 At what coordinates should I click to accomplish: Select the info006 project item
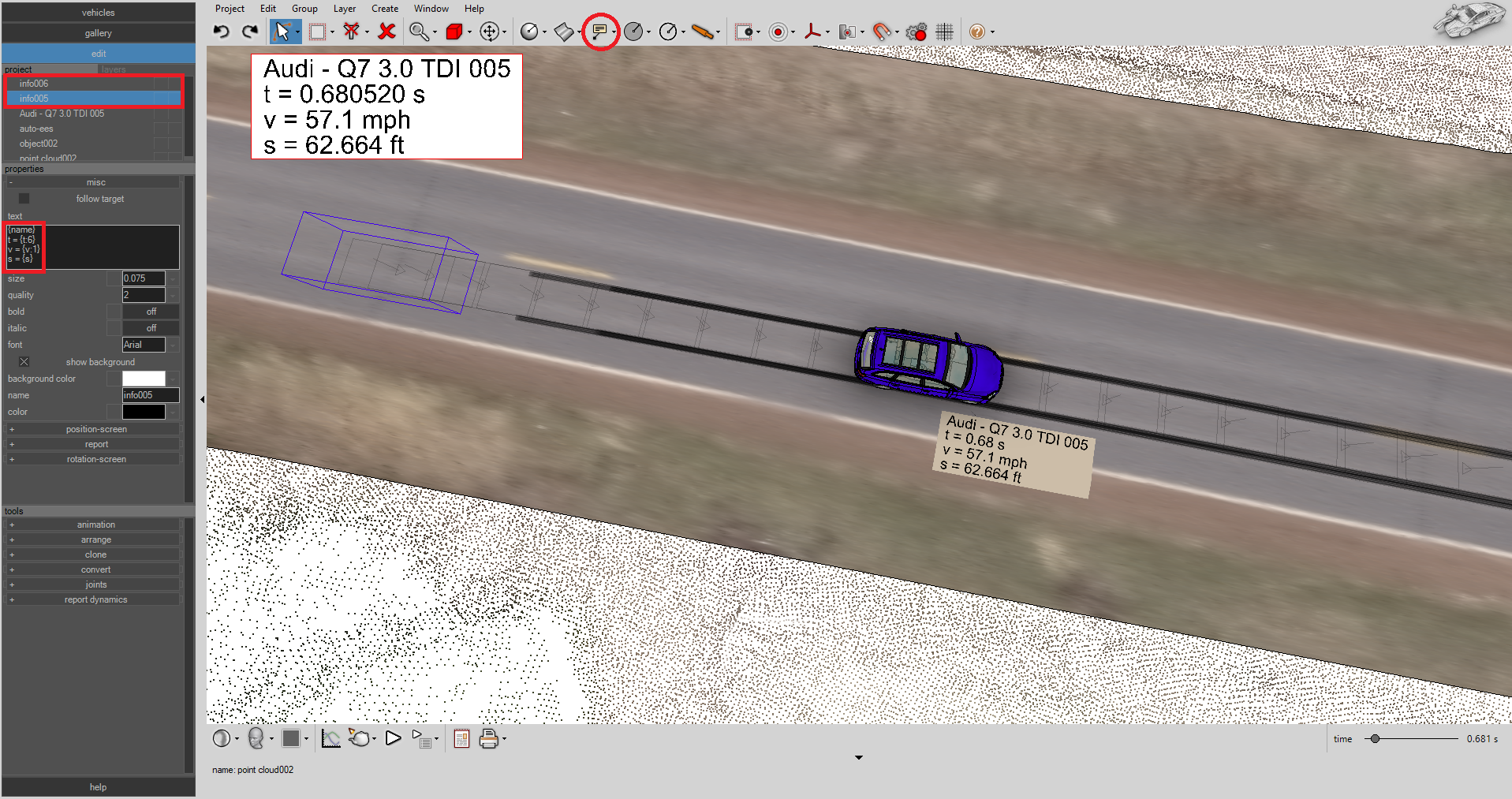pos(34,84)
